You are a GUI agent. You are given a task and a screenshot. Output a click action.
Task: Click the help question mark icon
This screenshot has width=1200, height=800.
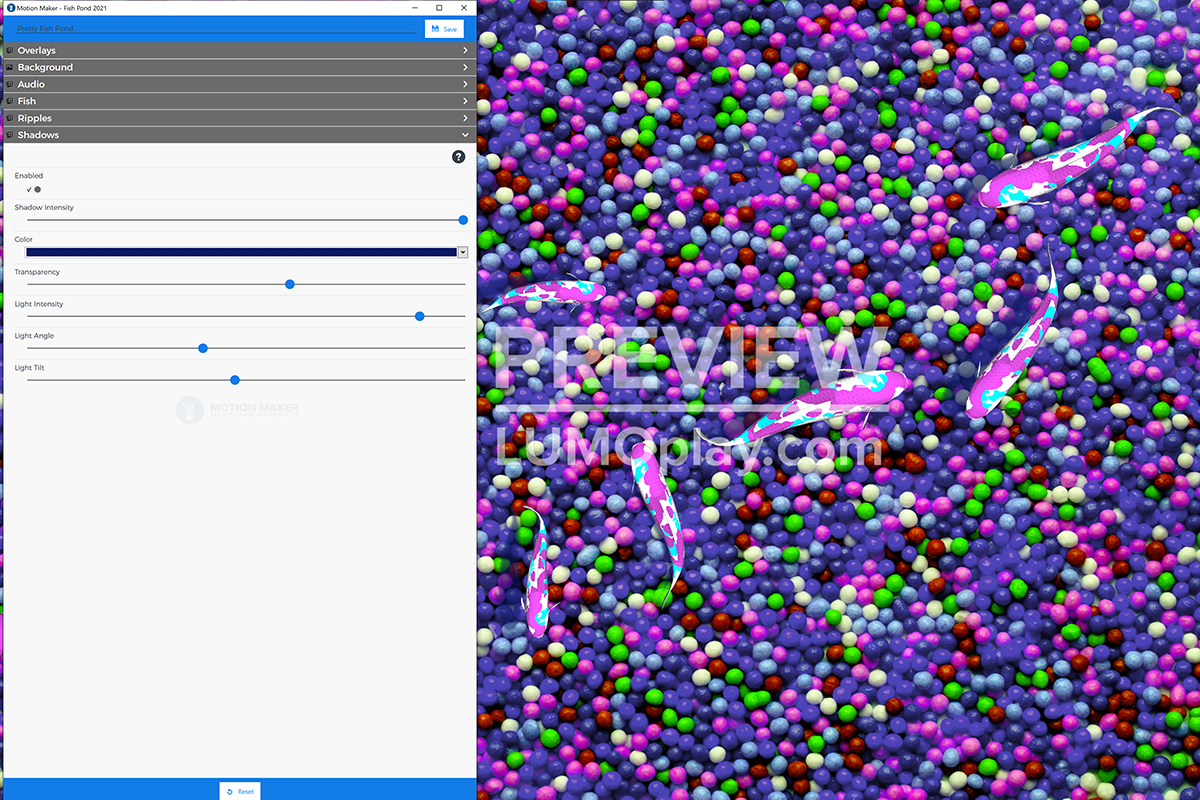click(x=458, y=157)
